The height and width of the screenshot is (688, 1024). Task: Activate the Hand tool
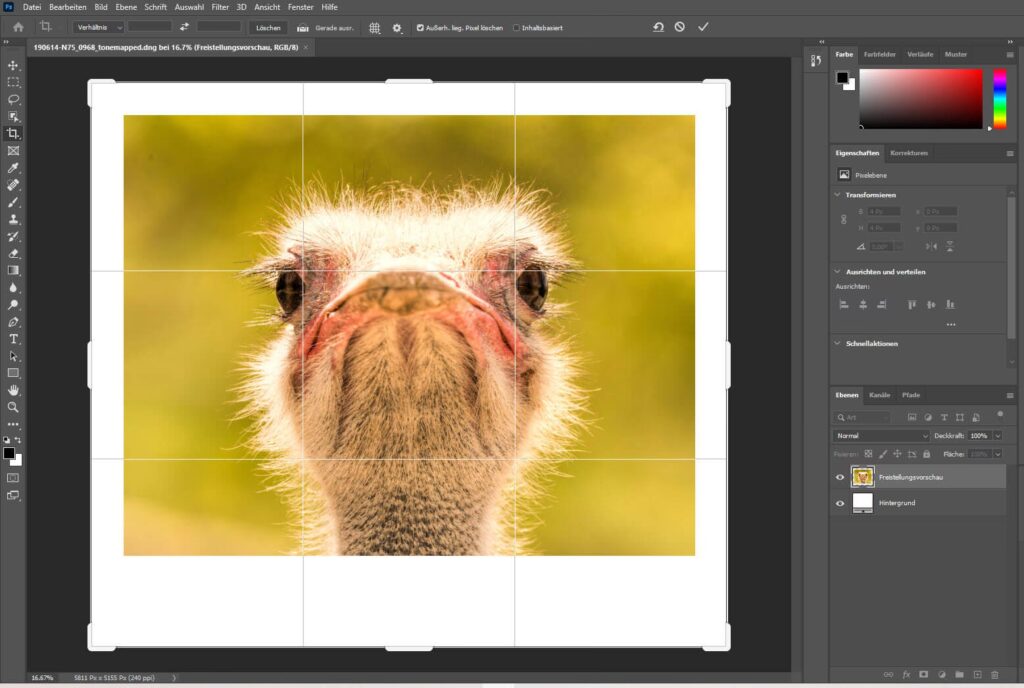(x=13, y=390)
